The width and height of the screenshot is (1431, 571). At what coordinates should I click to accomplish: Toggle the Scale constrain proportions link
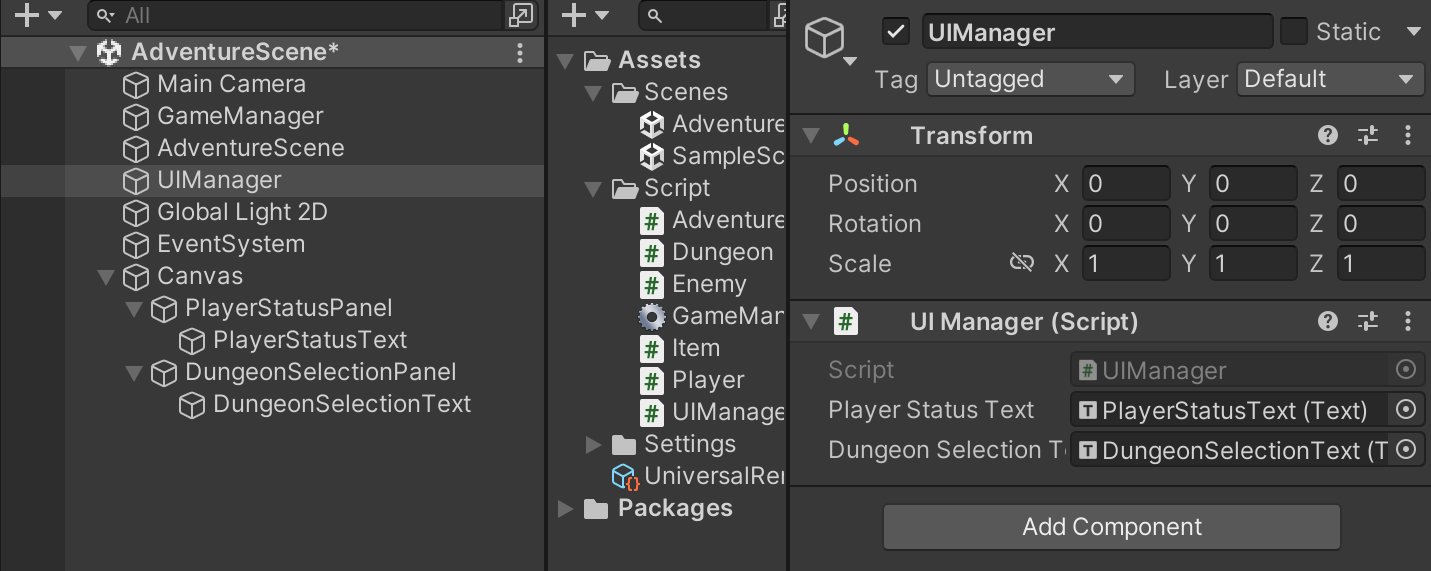point(1021,263)
